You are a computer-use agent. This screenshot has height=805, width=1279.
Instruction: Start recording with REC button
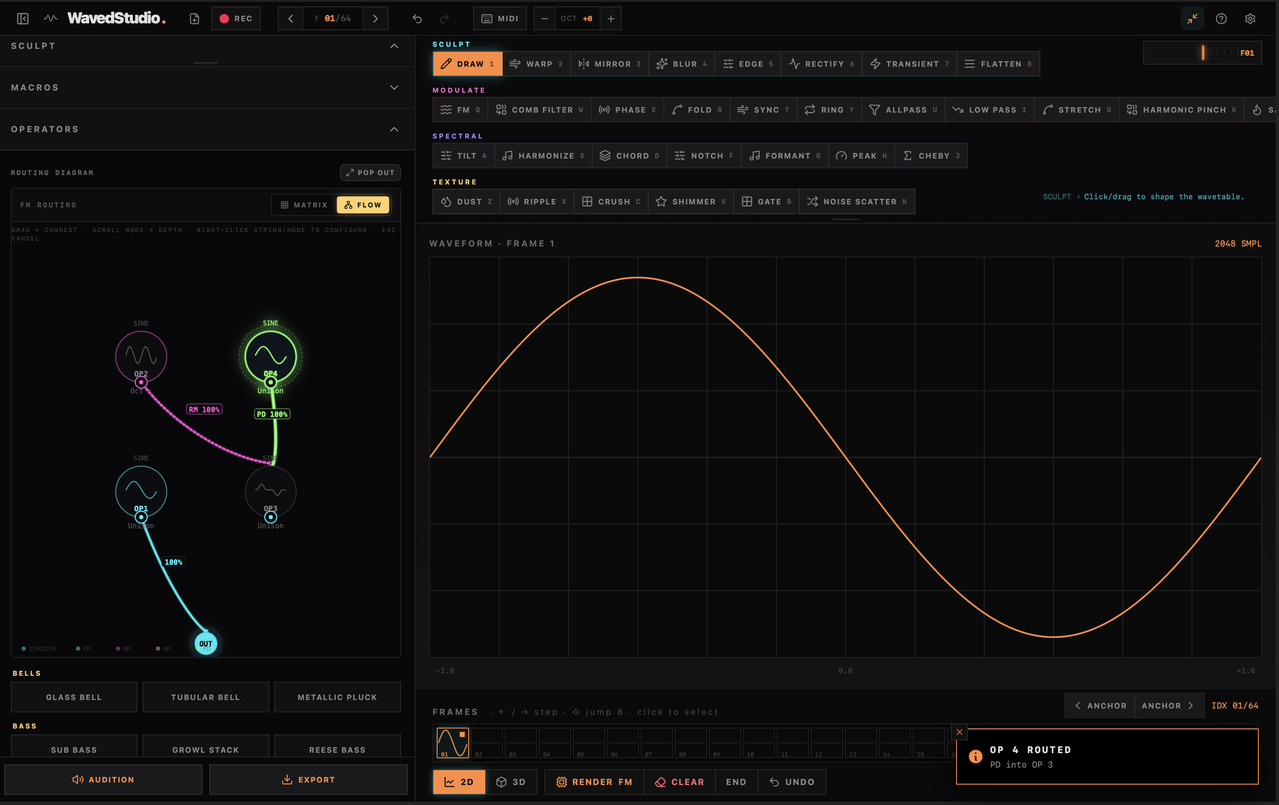click(236, 18)
